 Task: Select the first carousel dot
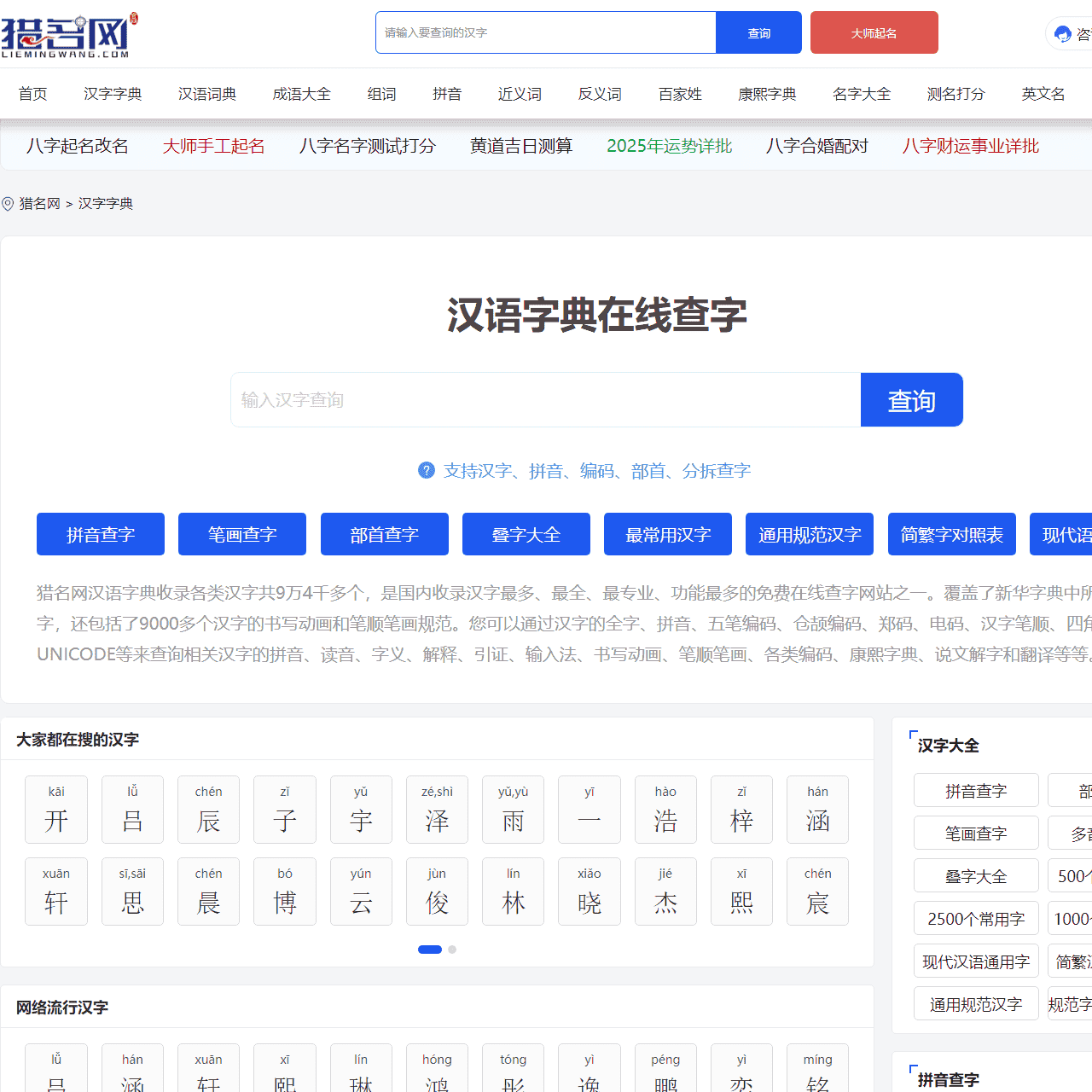click(x=430, y=949)
